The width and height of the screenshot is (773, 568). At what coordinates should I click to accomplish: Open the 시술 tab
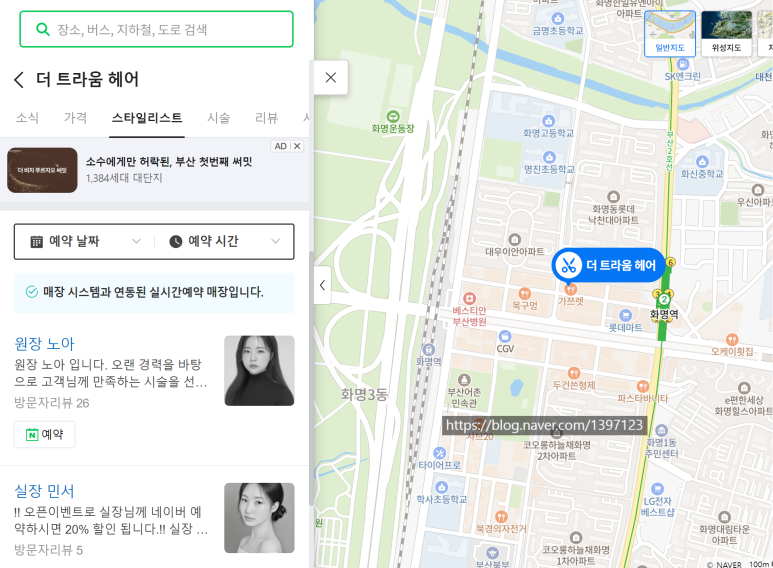click(x=218, y=118)
